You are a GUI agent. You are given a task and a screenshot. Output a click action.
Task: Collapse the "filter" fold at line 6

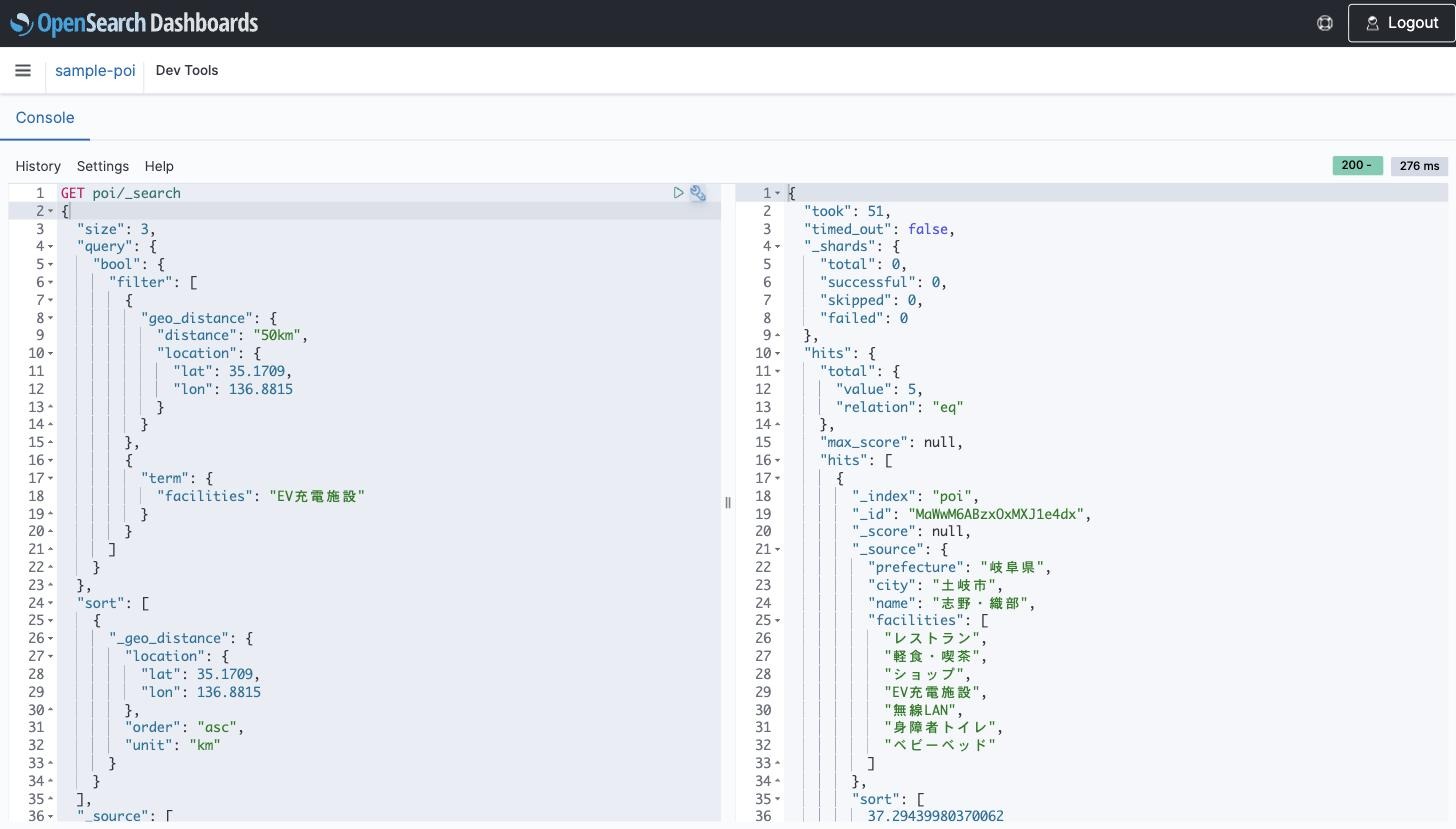tap(51, 282)
